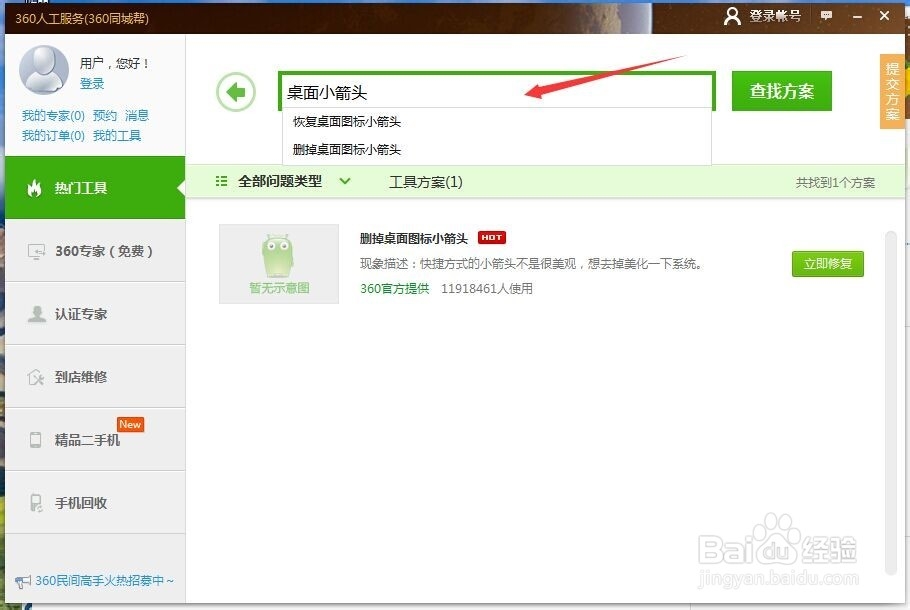The image size is (910, 610).
Task: Click the search field containing 桌面小箭头
Action: click(x=497, y=92)
